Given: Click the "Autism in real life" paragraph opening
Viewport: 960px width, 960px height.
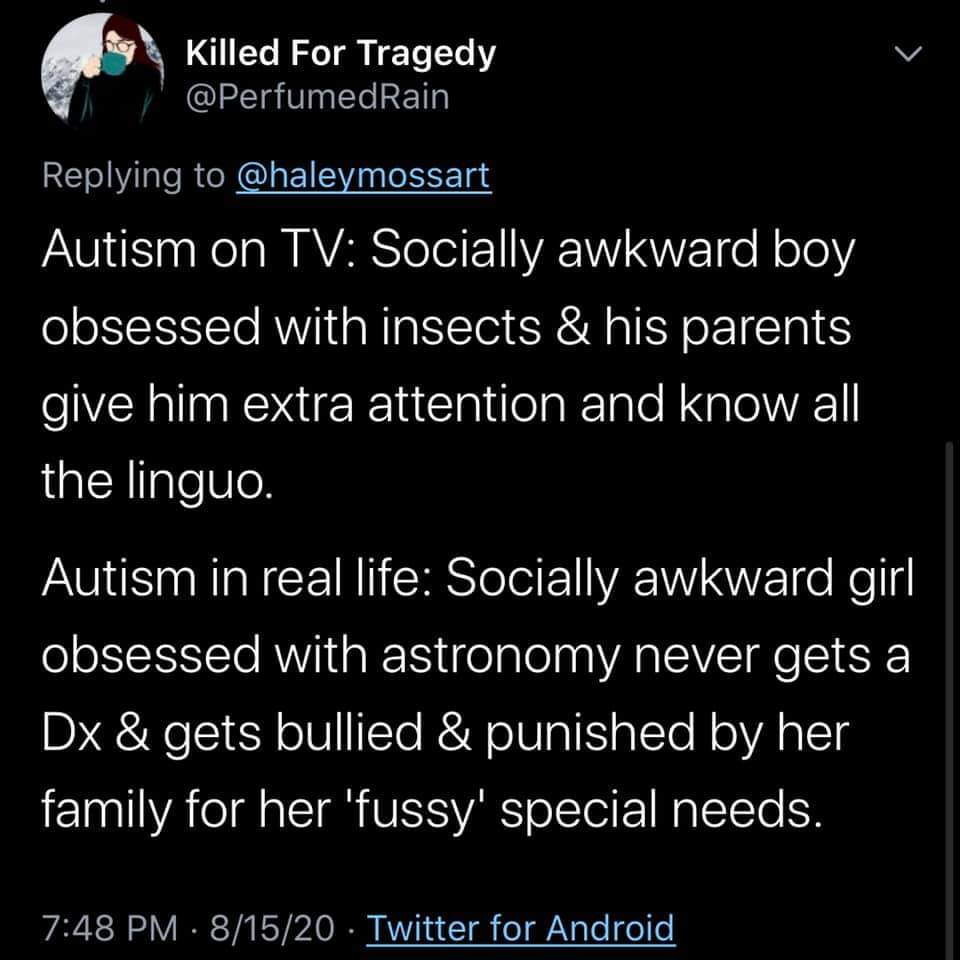Looking at the screenshot, I should coord(237,578).
